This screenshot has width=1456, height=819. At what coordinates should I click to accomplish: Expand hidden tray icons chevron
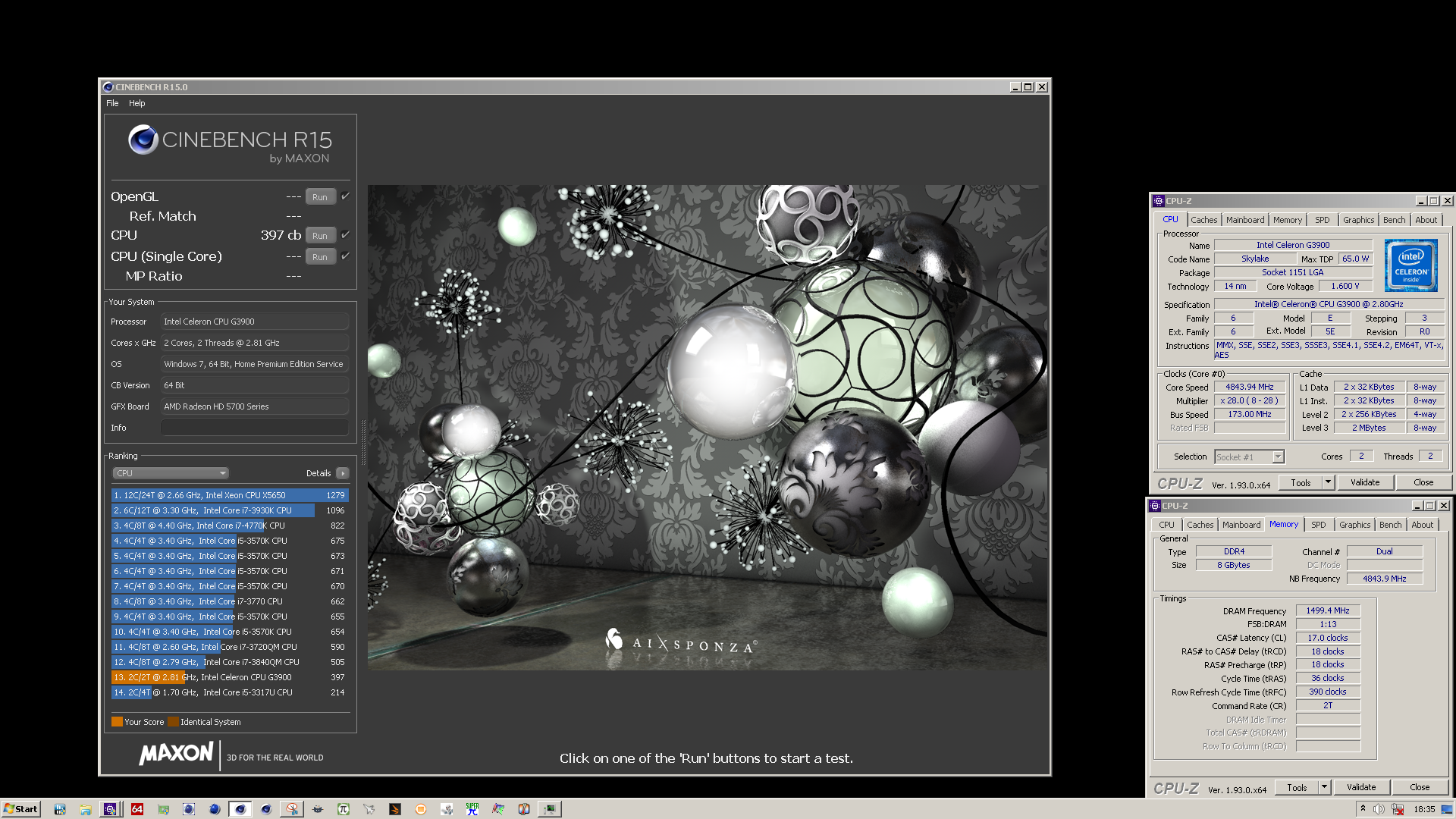[x=1363, y=809]
